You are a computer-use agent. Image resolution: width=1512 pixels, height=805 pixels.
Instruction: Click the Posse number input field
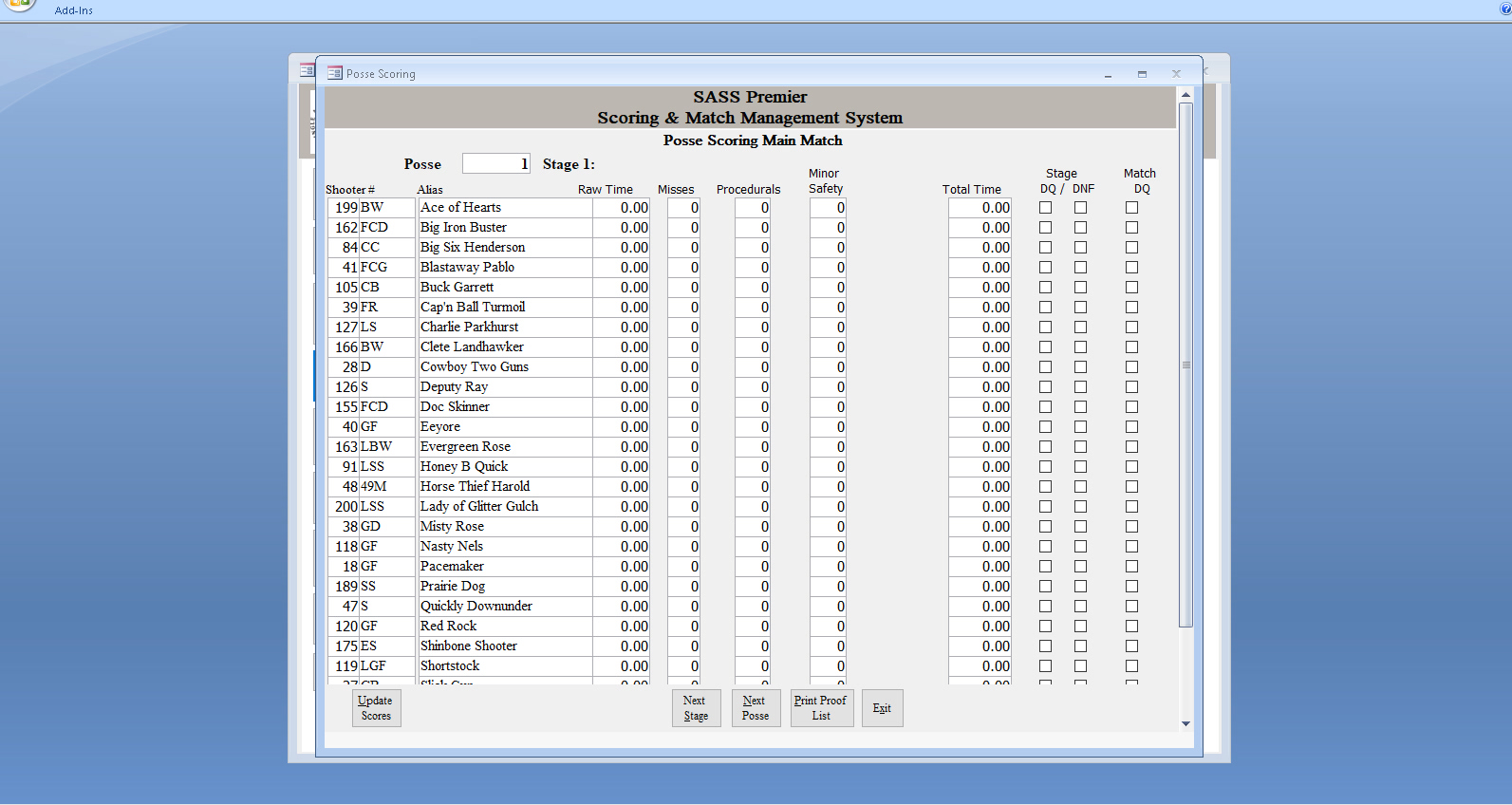pyautogui.click(x=495, y=163)
